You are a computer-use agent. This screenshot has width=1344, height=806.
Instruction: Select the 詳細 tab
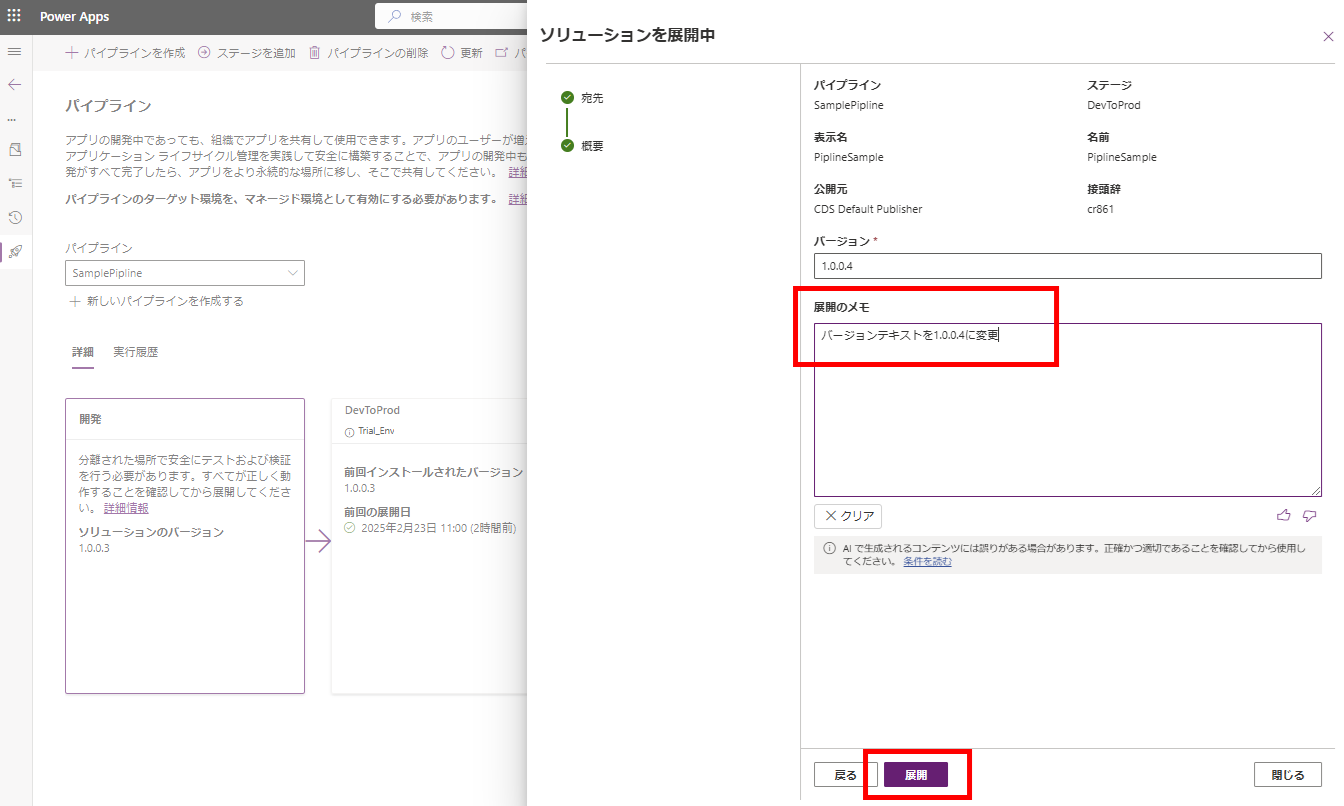[82, 352]
